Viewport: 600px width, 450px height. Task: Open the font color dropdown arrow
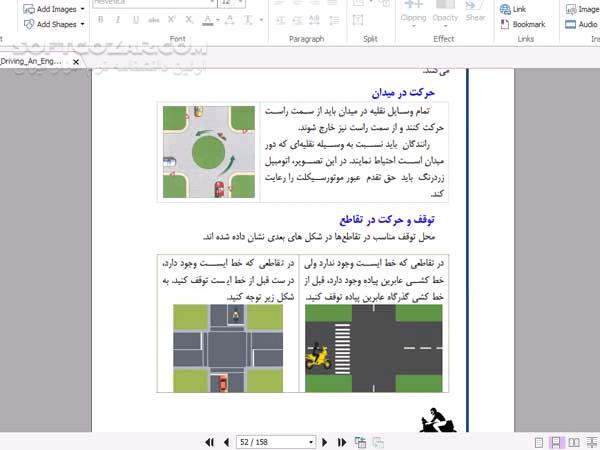click(218, 20)
